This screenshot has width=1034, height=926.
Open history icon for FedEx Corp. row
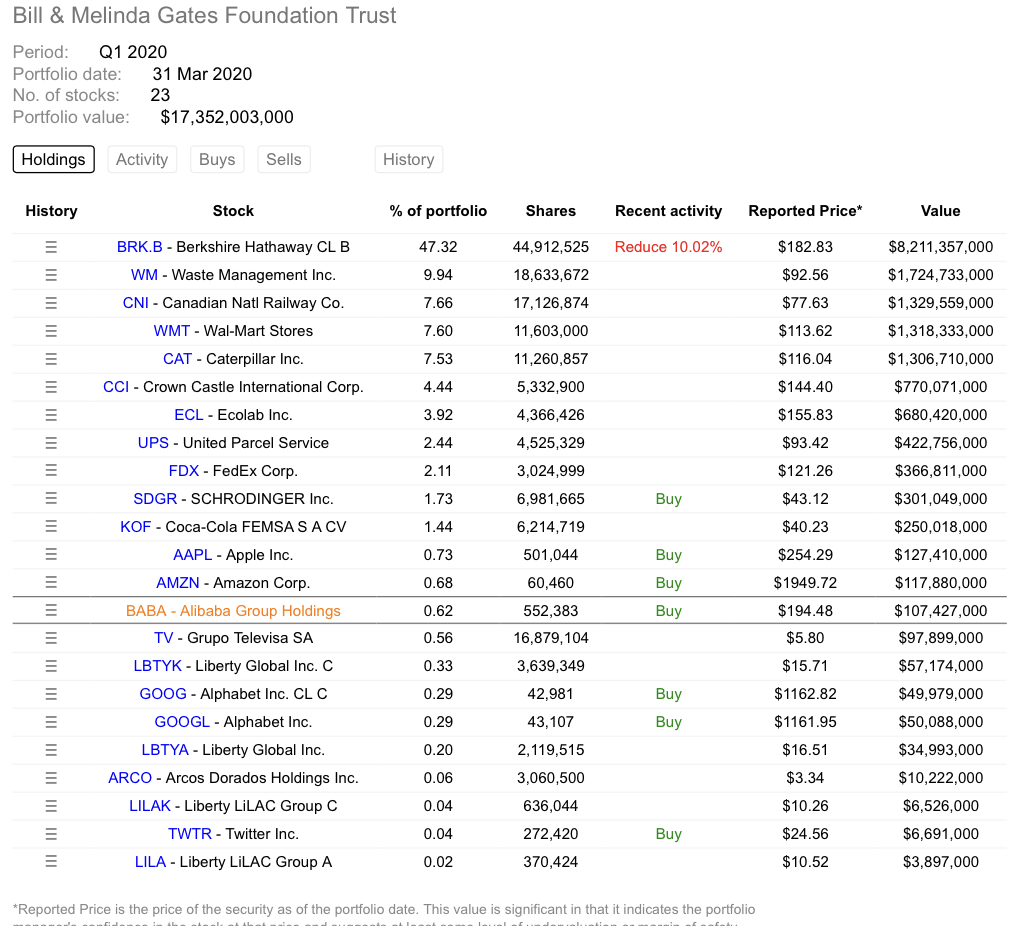pos(51,471)
